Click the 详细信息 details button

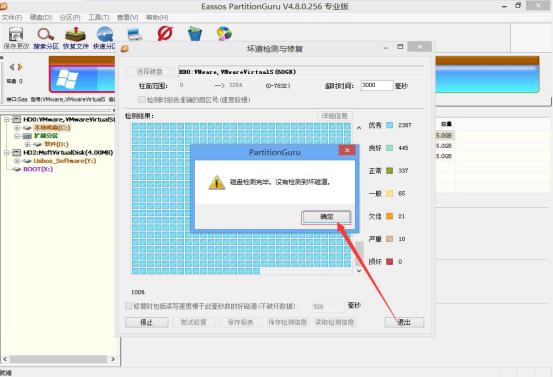coord(335,116)
